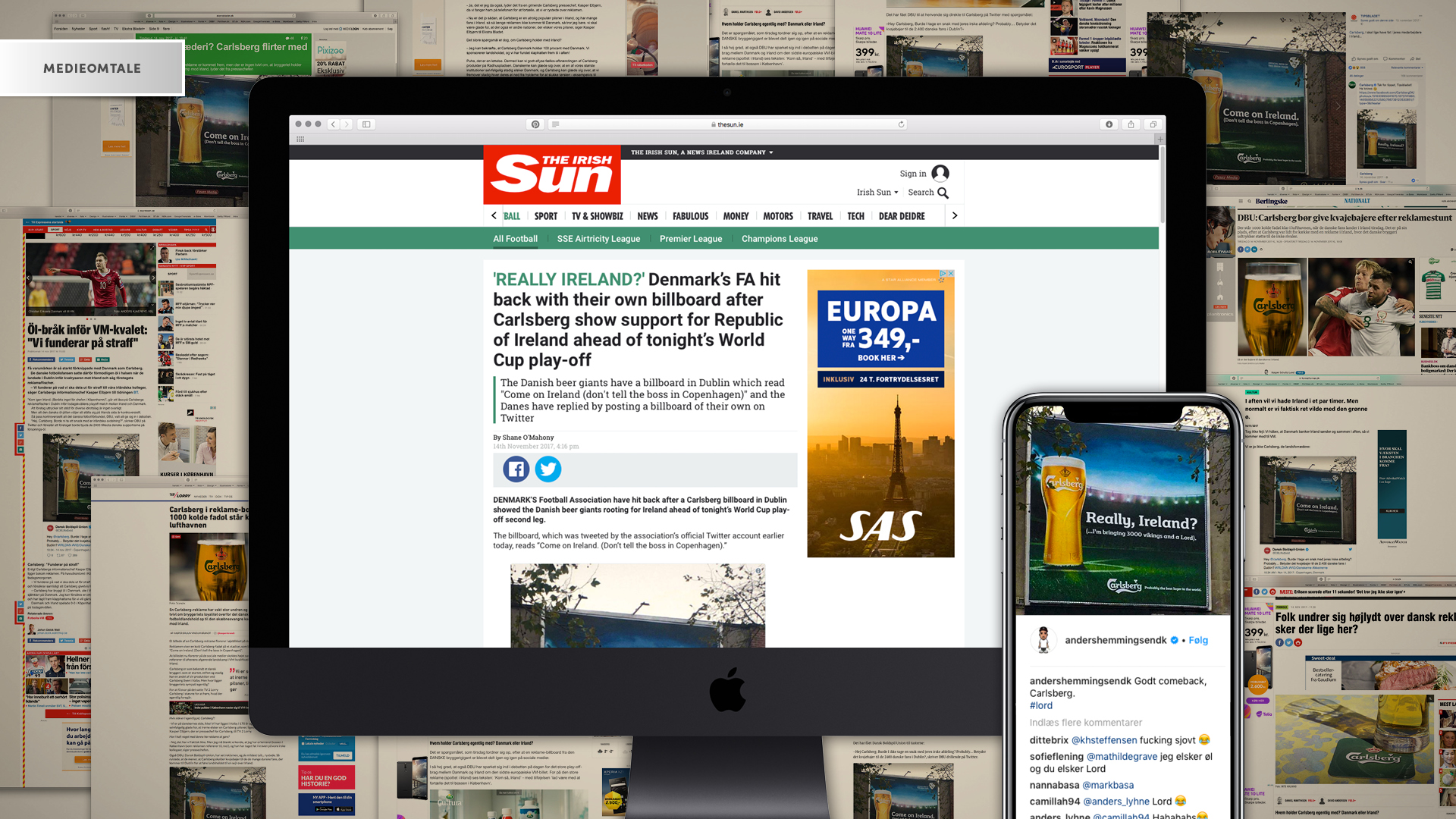Click the 'Really, Ireland?' image on phone
The height and width of the screenshot is (819, 1456).
coord(1123,512)
